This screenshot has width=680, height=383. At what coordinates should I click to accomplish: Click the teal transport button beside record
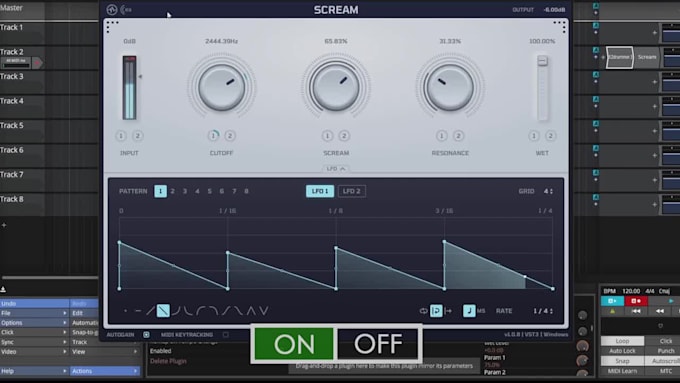click(612, 301)
